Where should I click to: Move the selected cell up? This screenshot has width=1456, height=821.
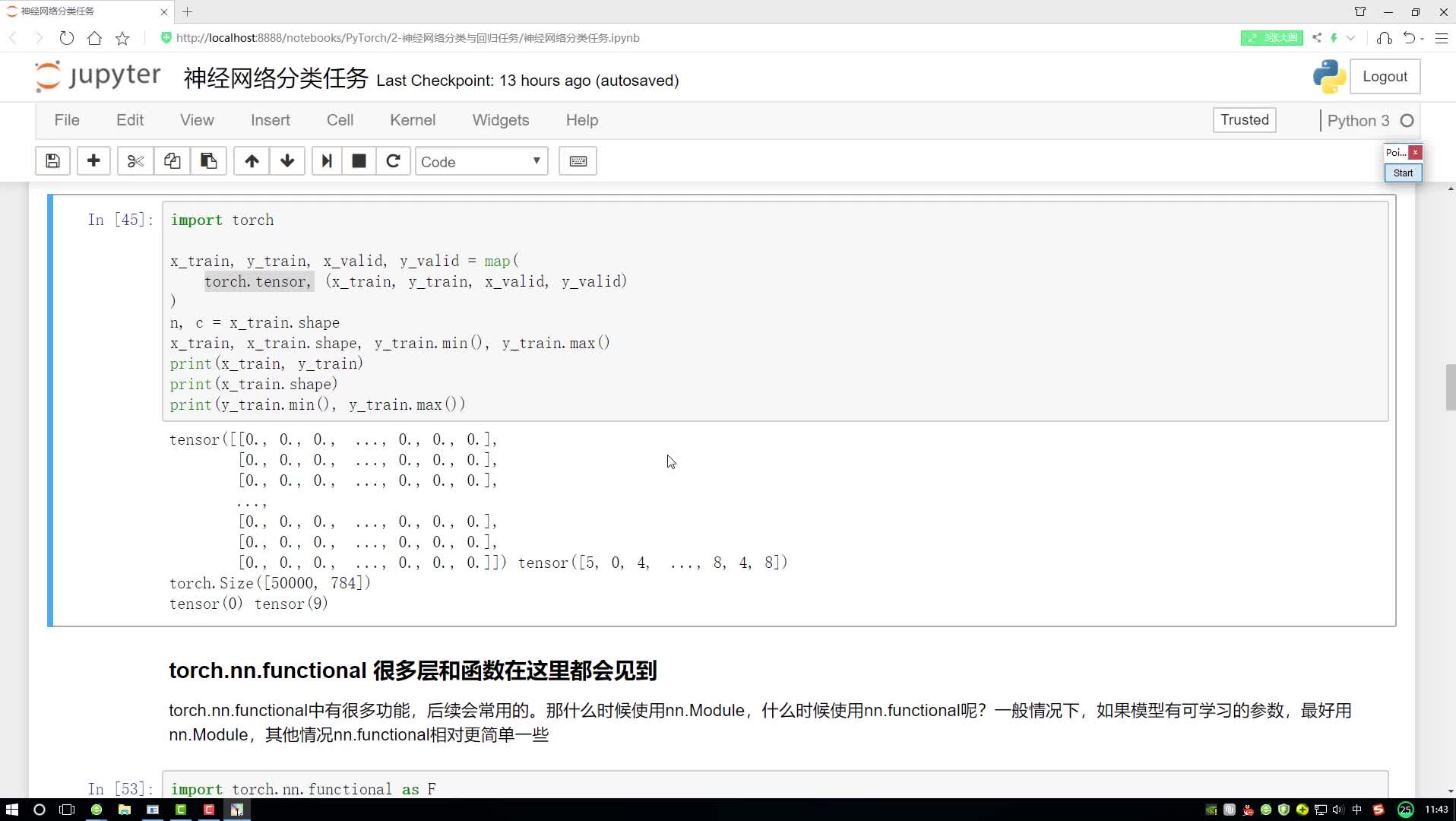[252, 161]
